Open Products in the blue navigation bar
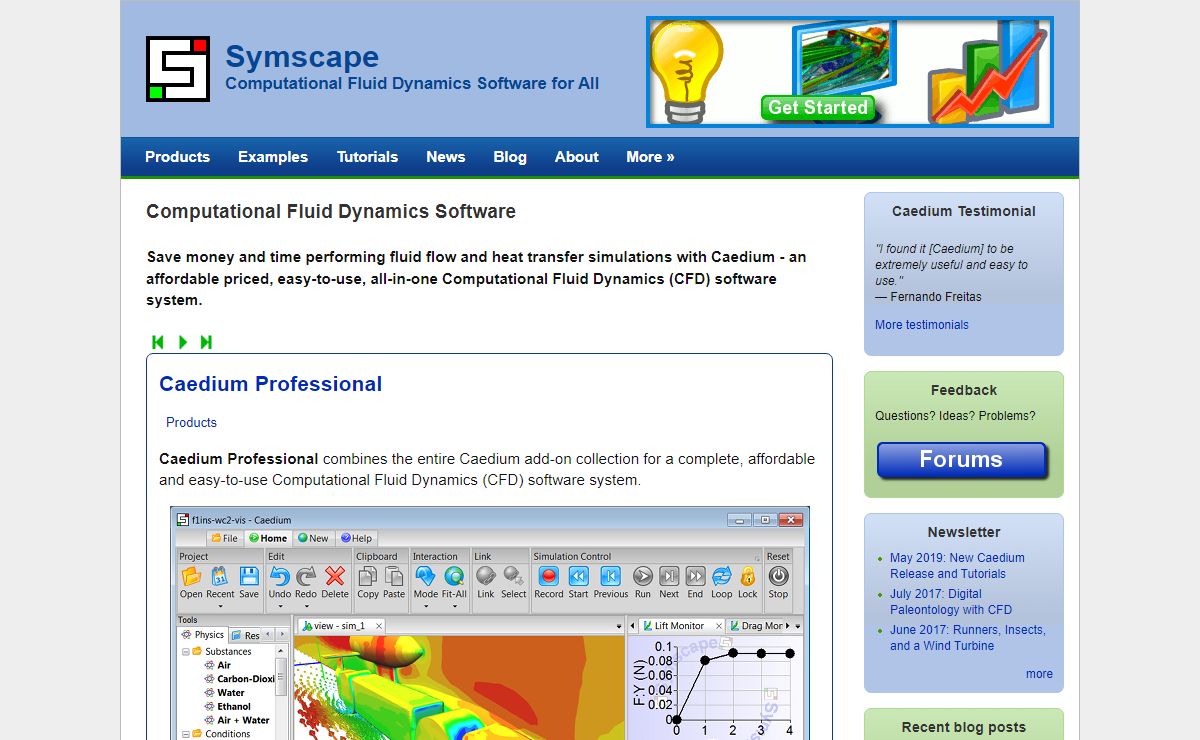 tap(177, 157)
